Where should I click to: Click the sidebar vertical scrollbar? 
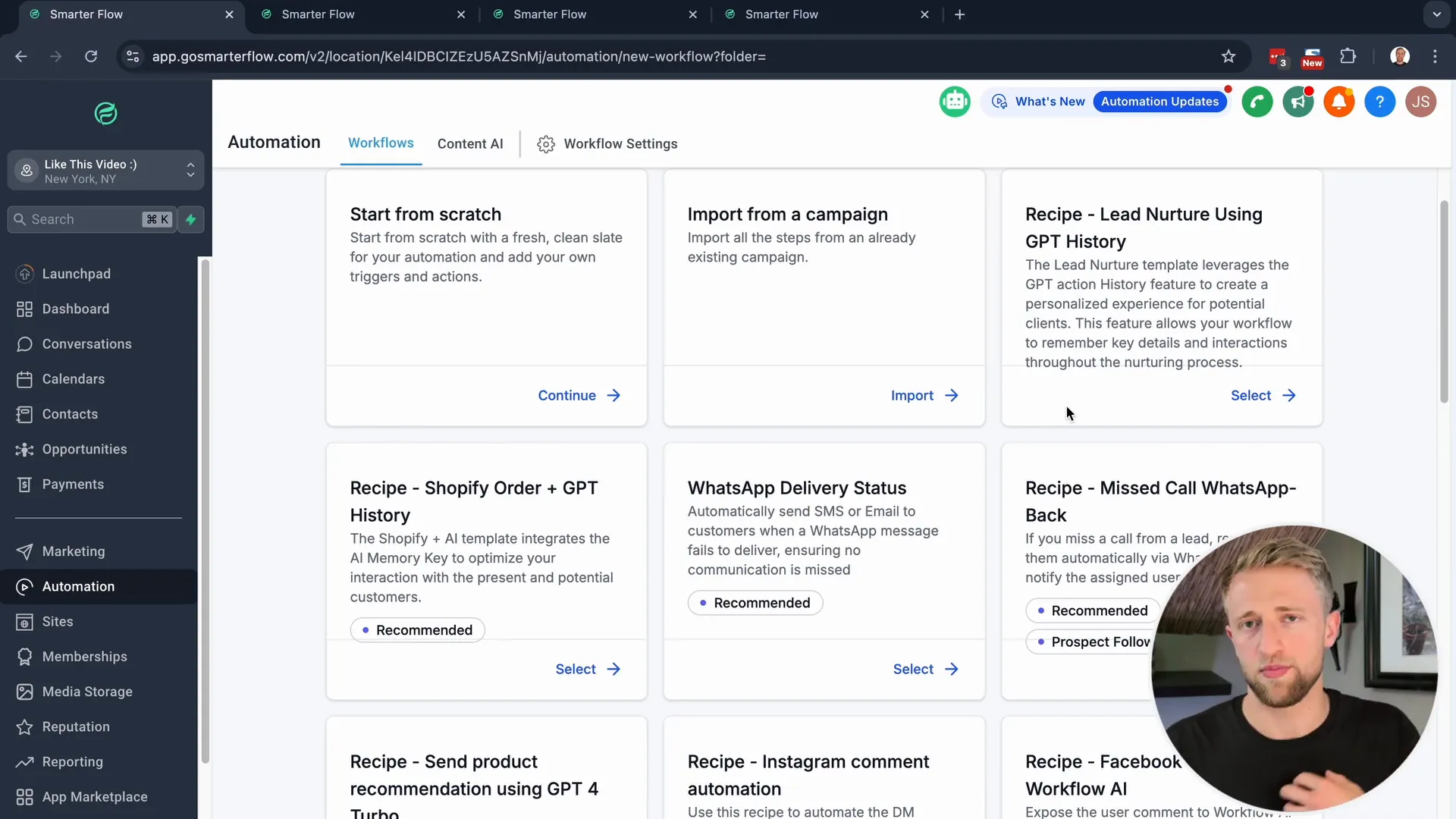[x=205, y=511]
